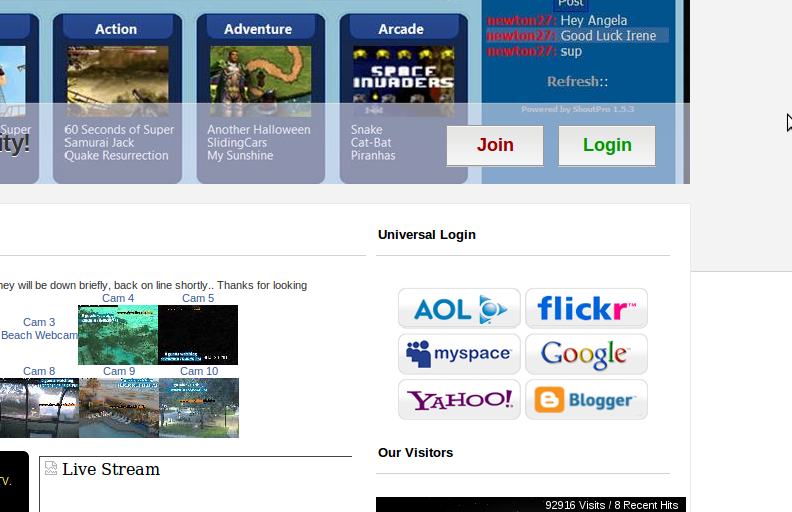
Task: Click the Post button in the shoutbox
Action: pyautogui.click(x=571, y=4)
